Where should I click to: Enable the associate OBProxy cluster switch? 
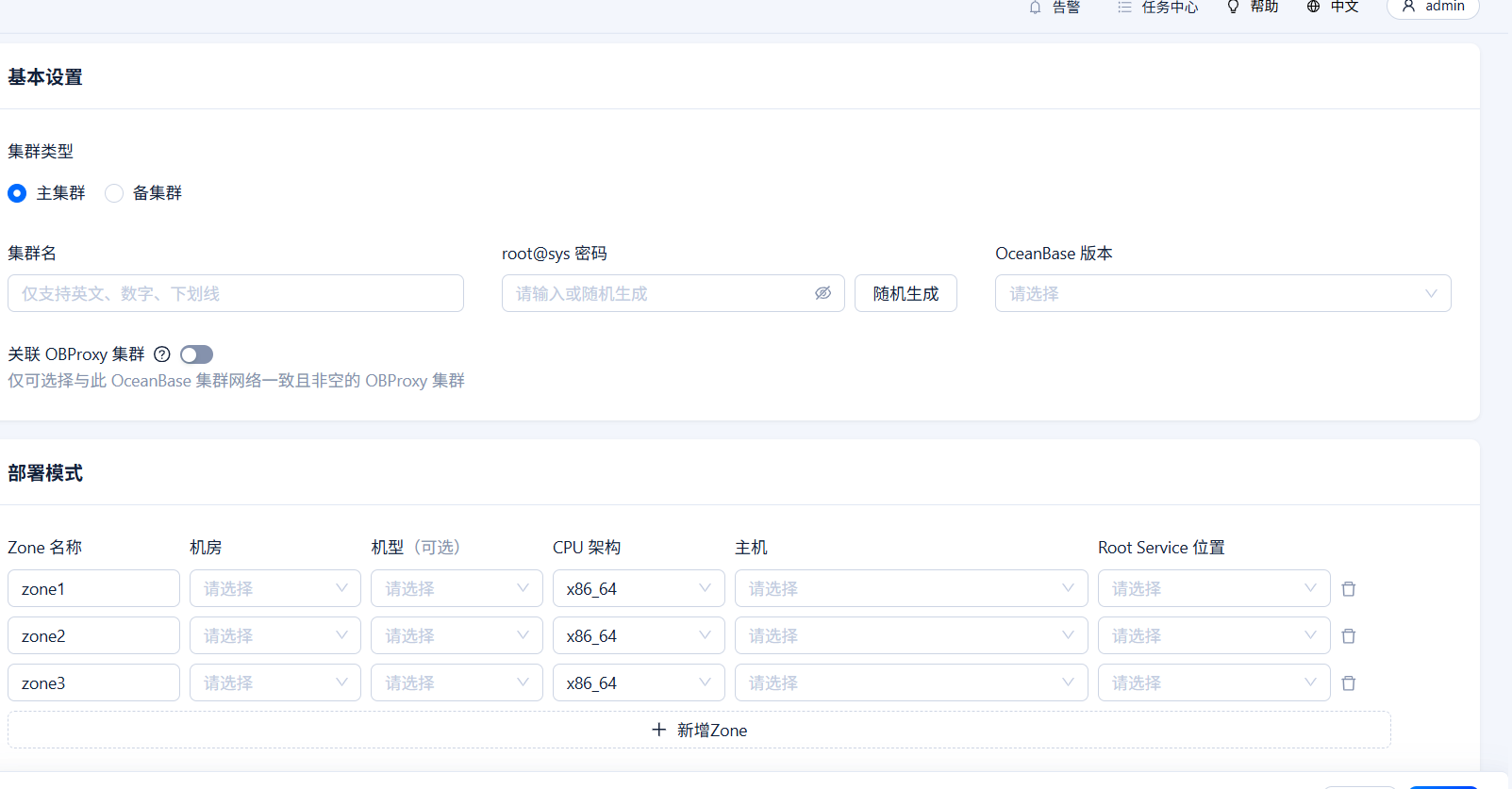click(196, 354)
